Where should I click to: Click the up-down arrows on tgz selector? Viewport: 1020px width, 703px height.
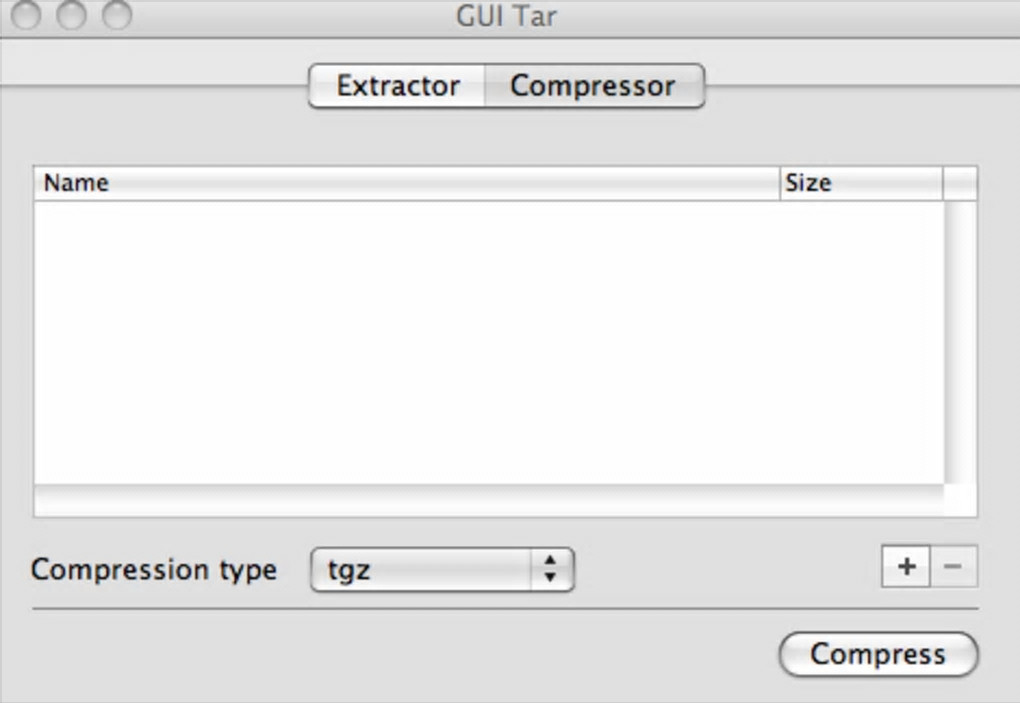point(549,570)
